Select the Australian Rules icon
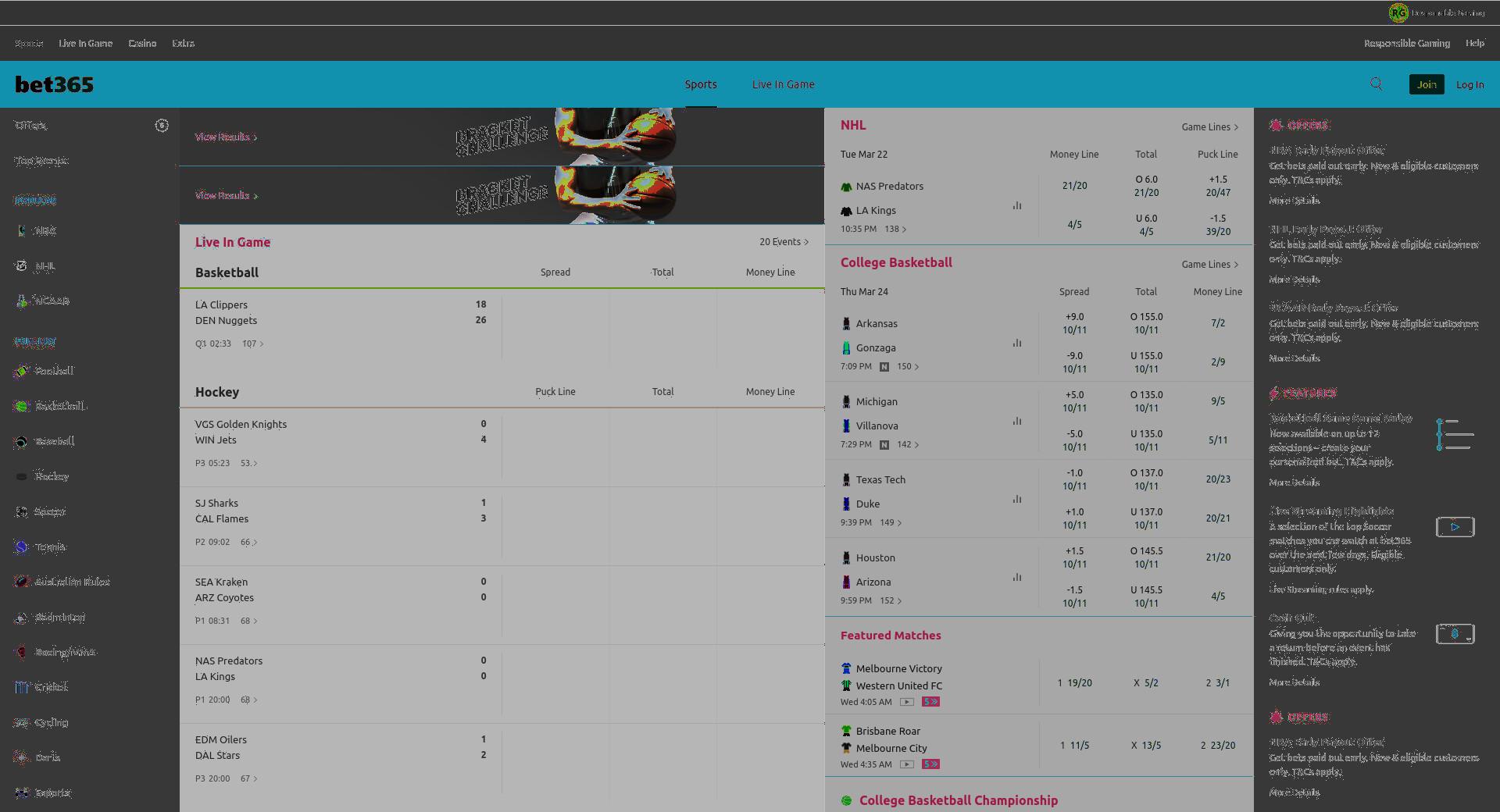 [x=22, y=582]
